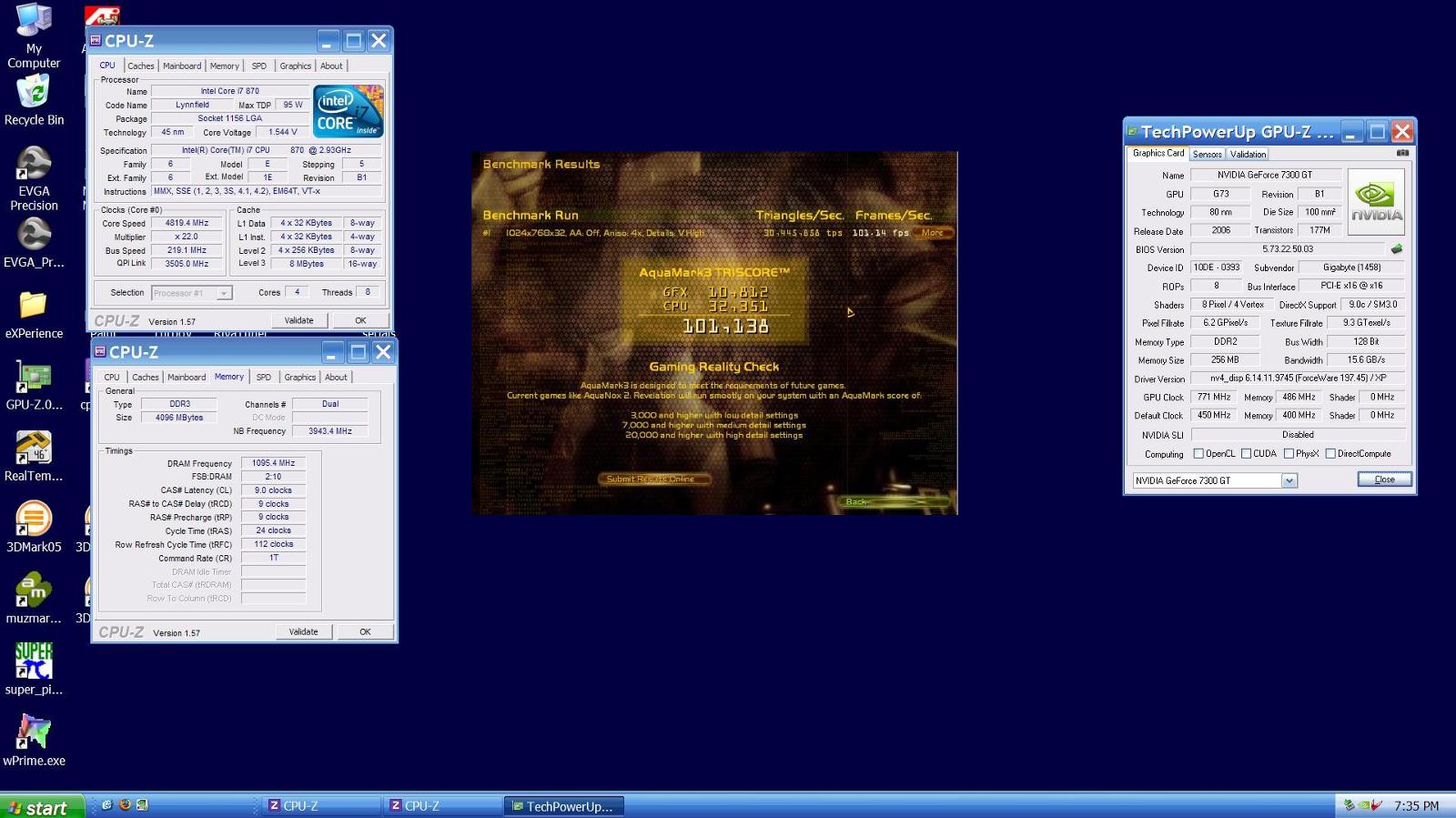
Task: Click the GPU-Z screenshot camera icon
Action: point(1402,153)
